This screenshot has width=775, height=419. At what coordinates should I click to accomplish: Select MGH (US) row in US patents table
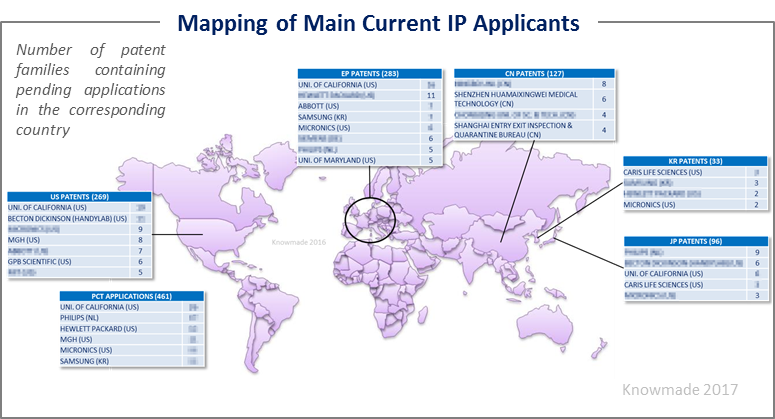(79, 240)
